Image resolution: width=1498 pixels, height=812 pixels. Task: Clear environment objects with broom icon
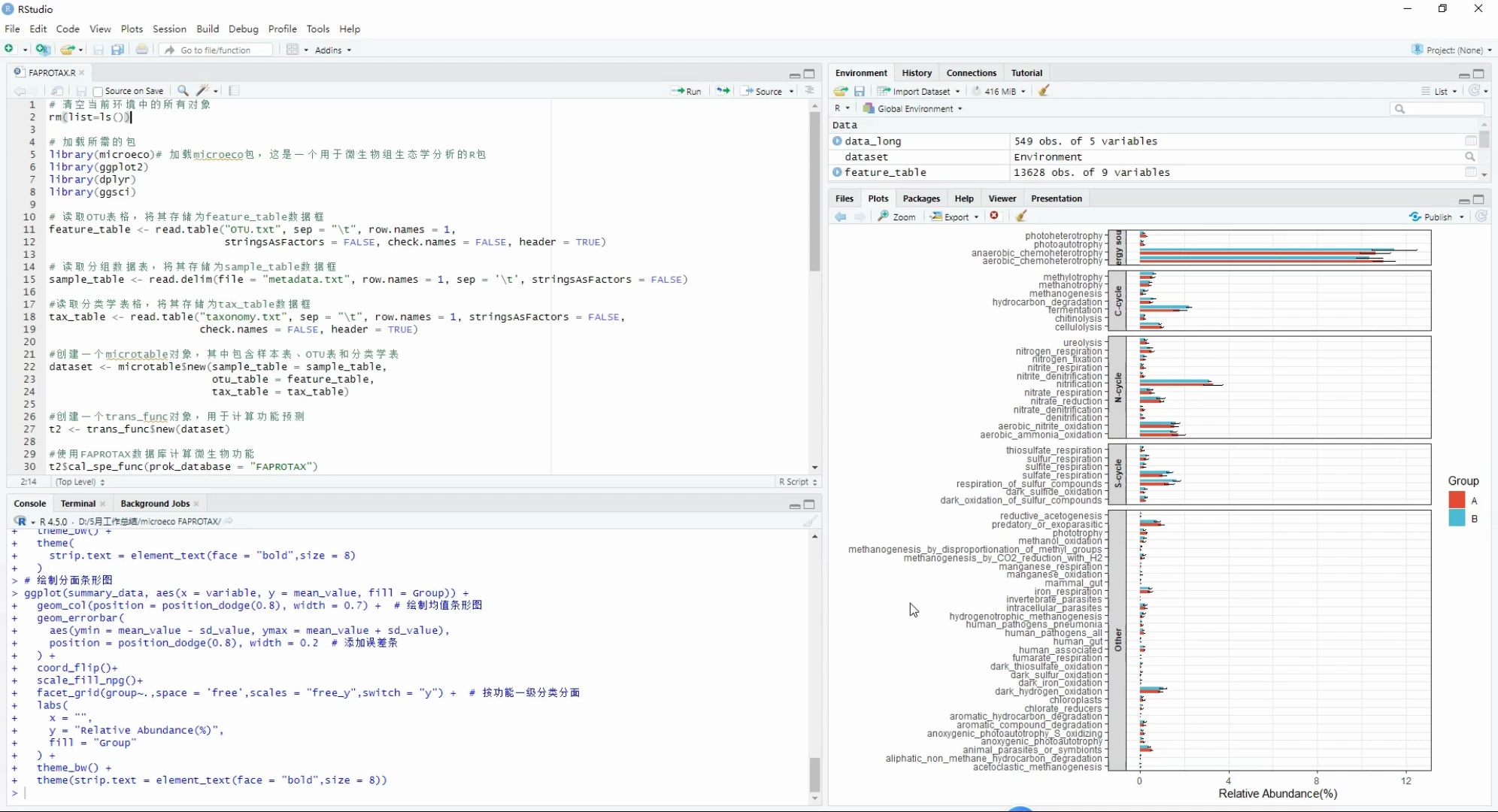pyautogui.click(x=1044, y=91)
